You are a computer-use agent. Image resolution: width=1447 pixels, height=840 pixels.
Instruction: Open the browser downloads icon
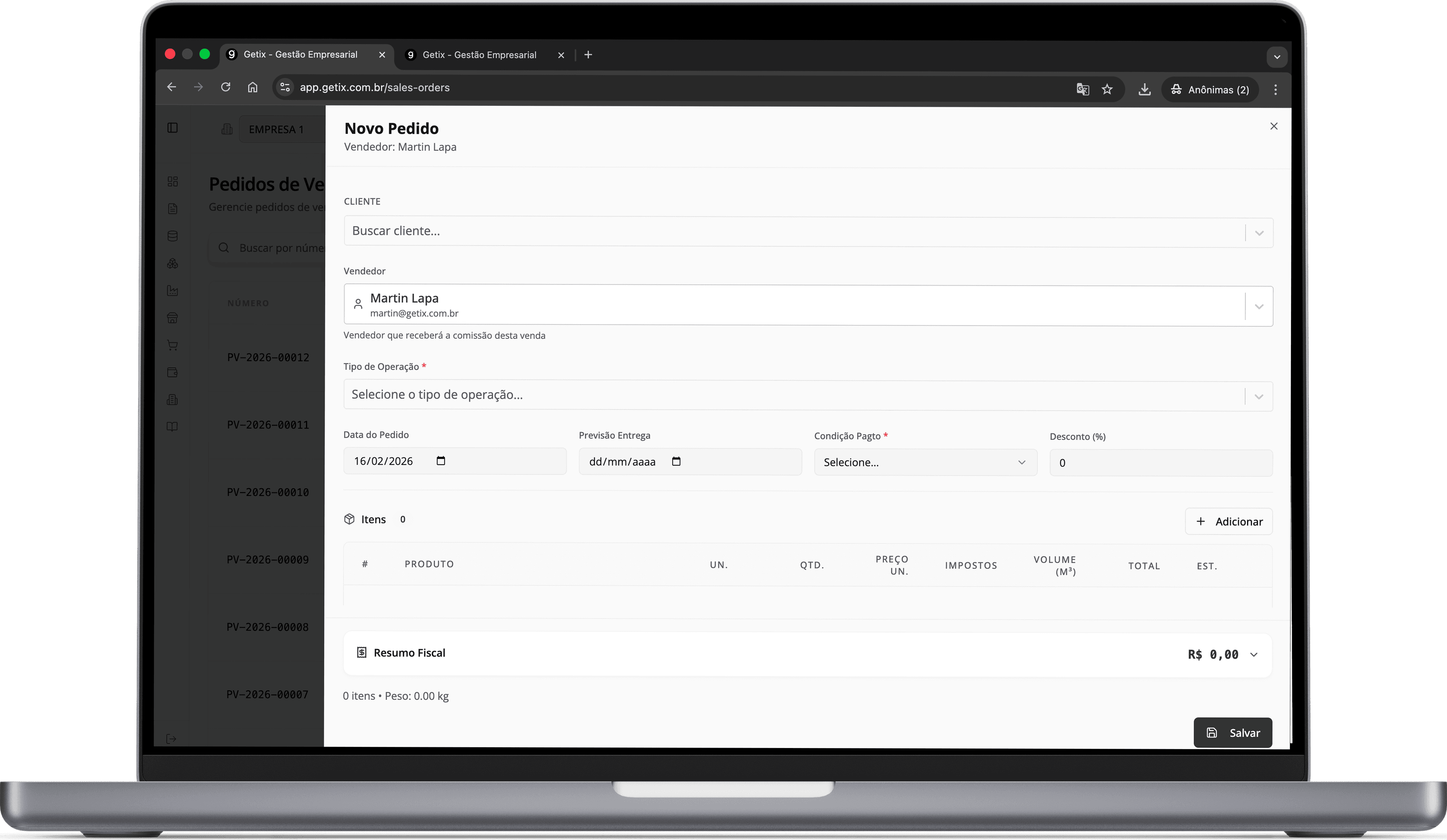[1144, 89]
